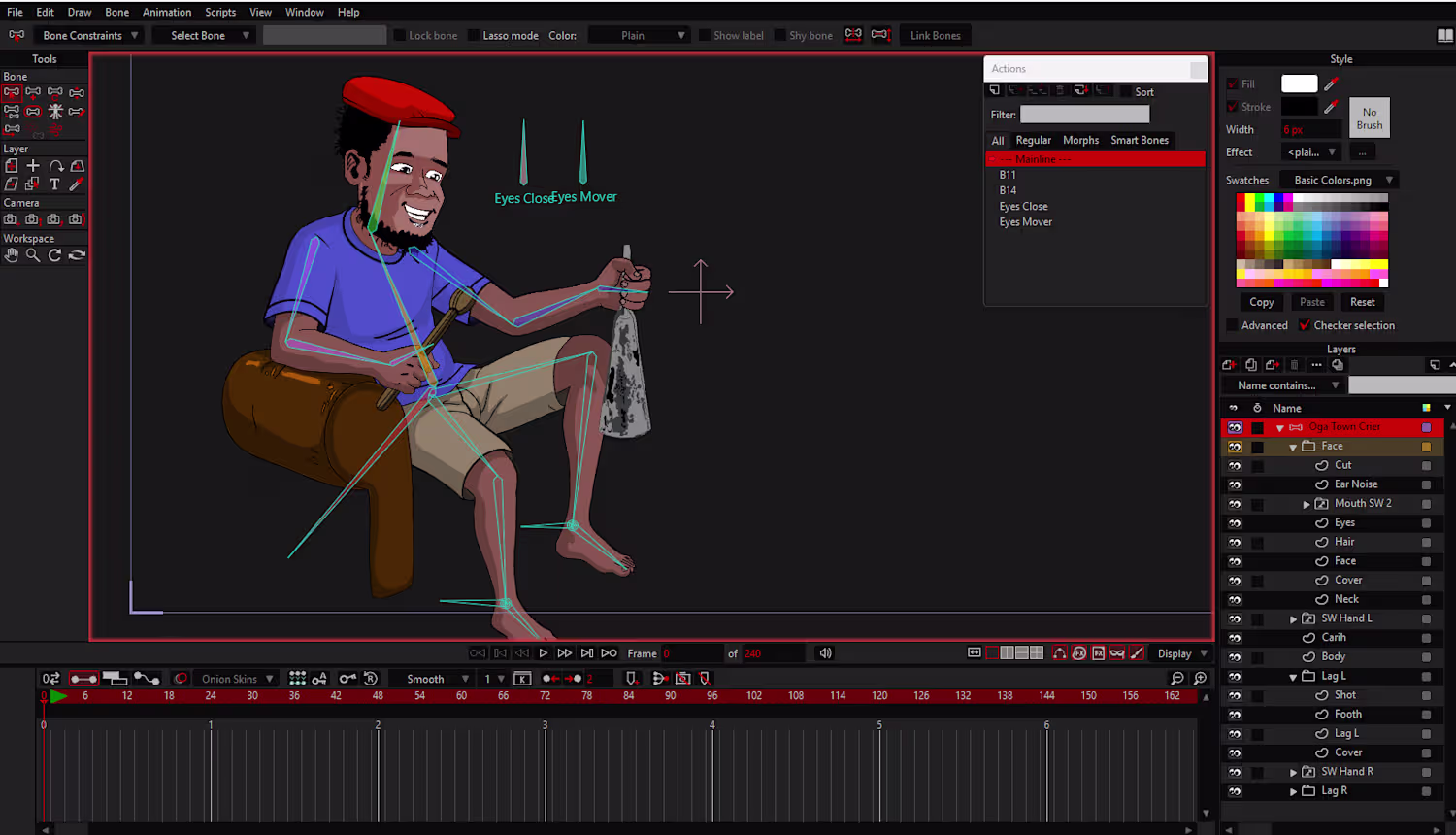Viewport: 1456px width, 835px height.
Task: Enable Lasso mode checkbox
Action: [474, 36]
